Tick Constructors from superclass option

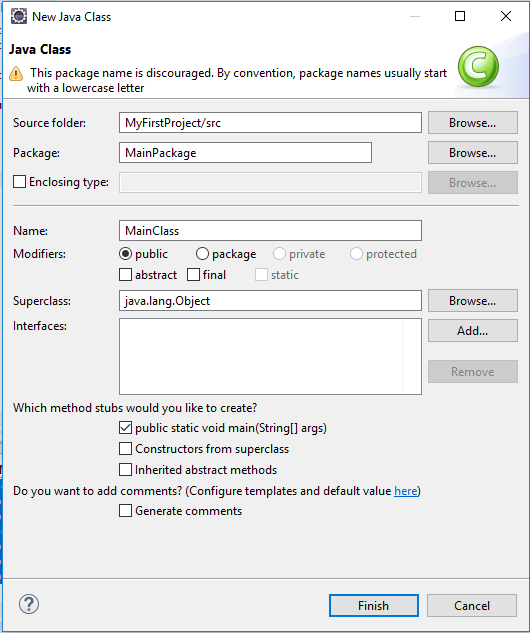click(125, 449)
